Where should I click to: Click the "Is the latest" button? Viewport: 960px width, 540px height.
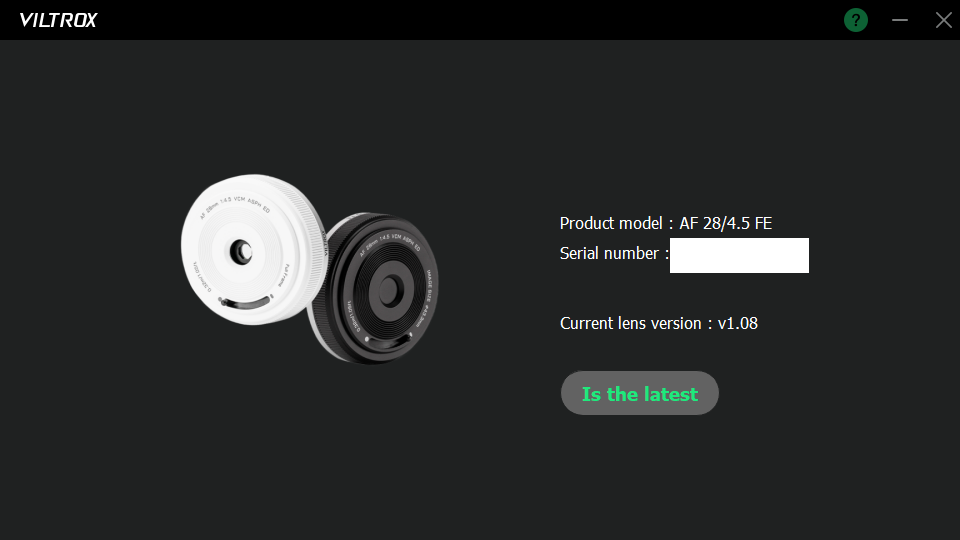click(x=639, y=393)
